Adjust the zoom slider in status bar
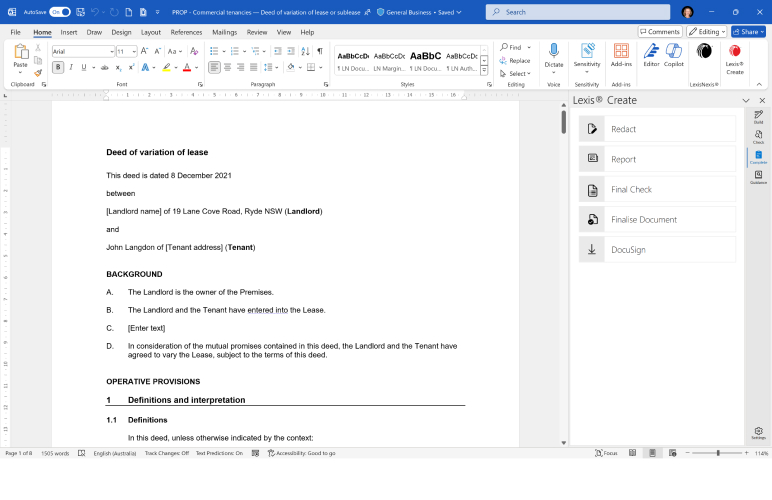The image size is (772, 500). (718, 453)
